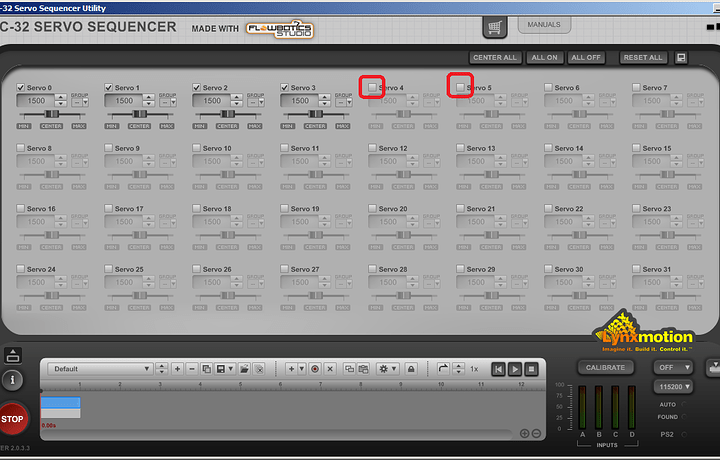The image size is (720, 460).
Task: Open the gear settings icon in the toolbar
Action: click(x=383, y=369)
